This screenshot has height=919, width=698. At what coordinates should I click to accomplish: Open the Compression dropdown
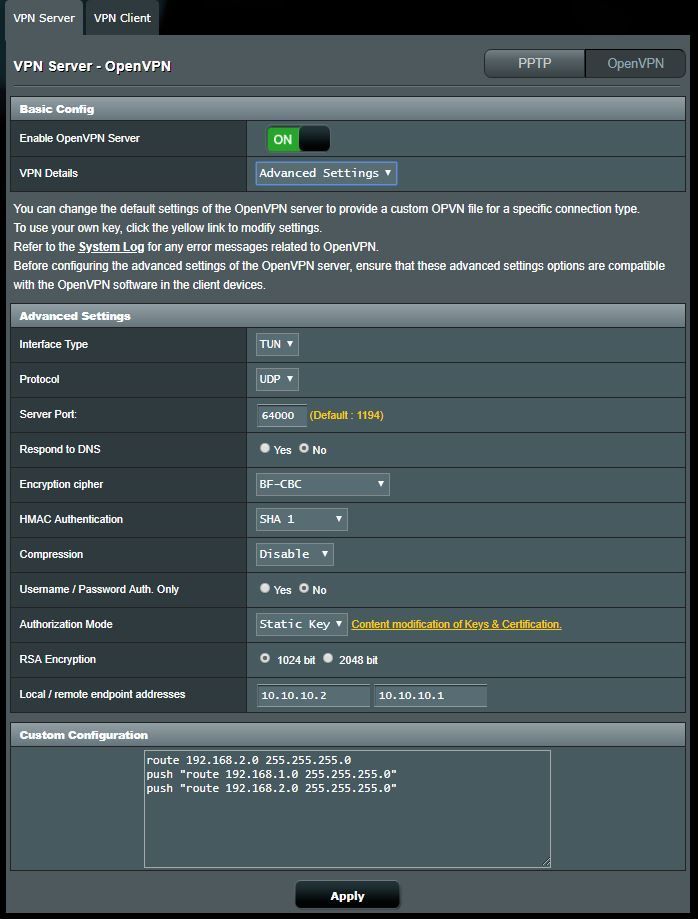(295, 554)
